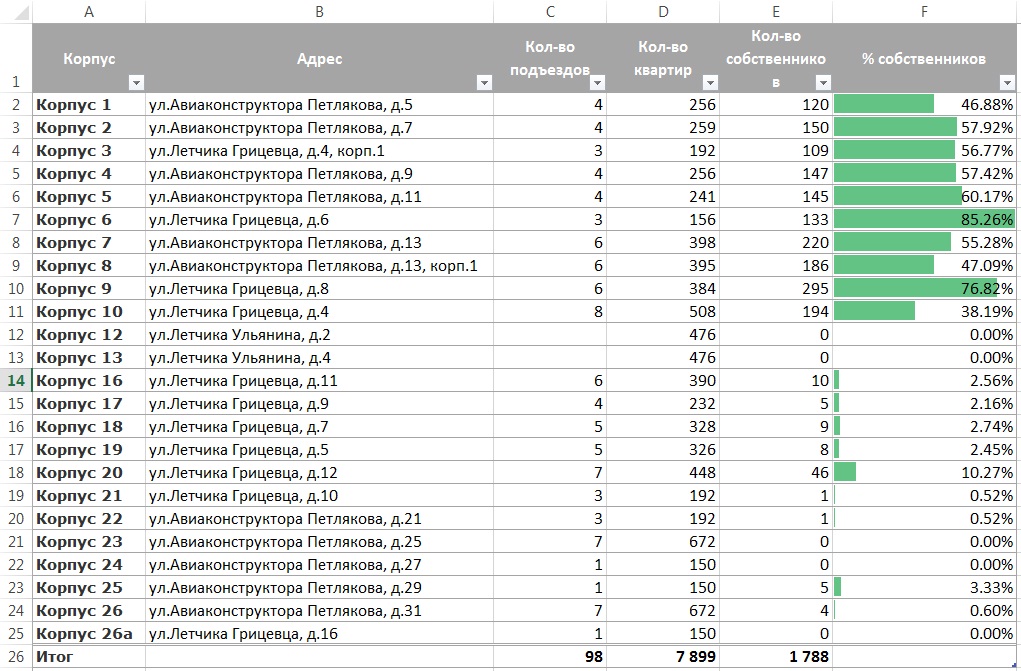Screen dimensions: 1021x671
Task: Click the 60.17% percentage cell
Action: tap(924, 197)
